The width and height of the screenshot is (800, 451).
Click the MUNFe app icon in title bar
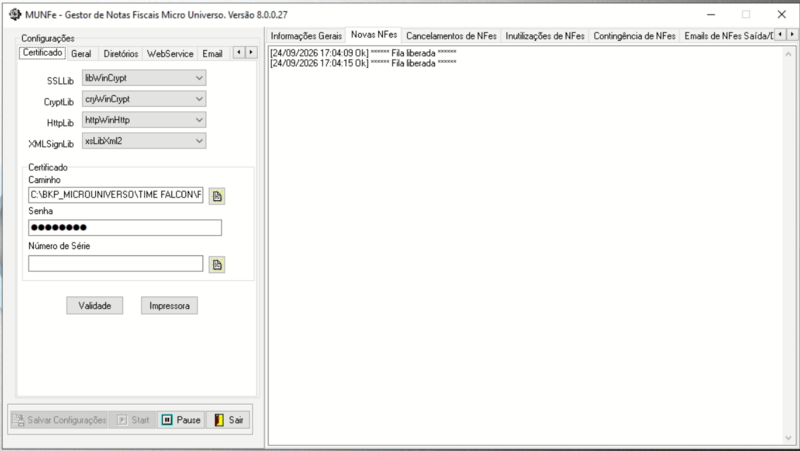15,14
